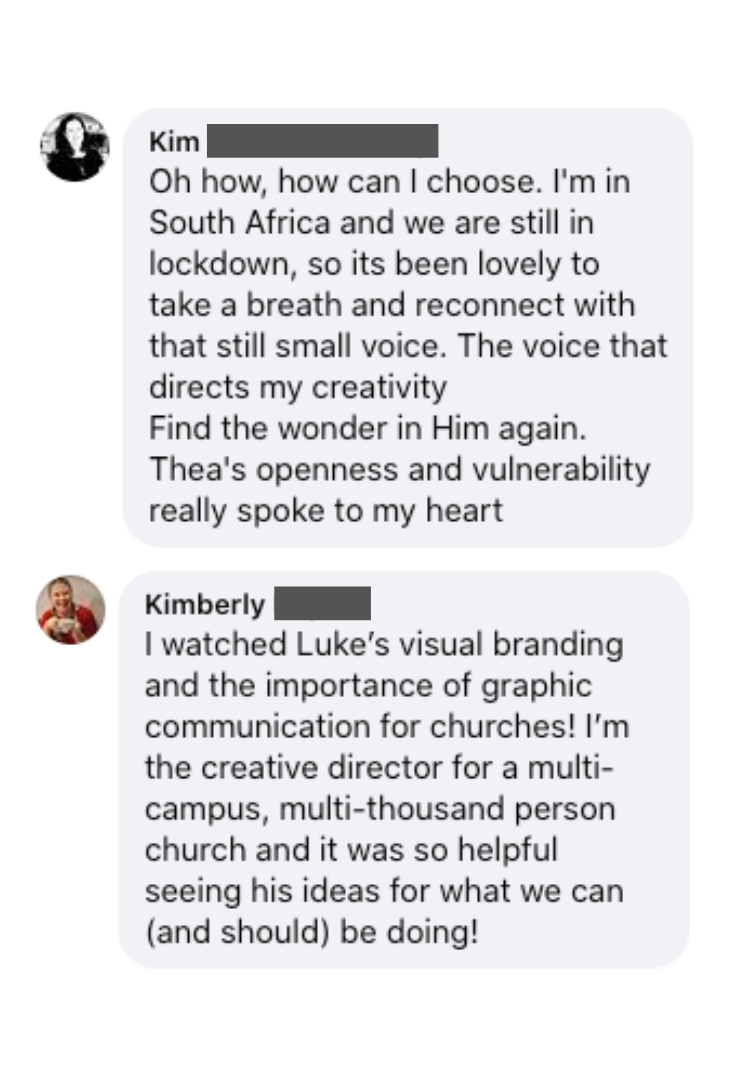Click 'Oh how, how can I choose' opening line
Image resolution: width=741 pixels, height=1080 pixels.
click(342, 182)
